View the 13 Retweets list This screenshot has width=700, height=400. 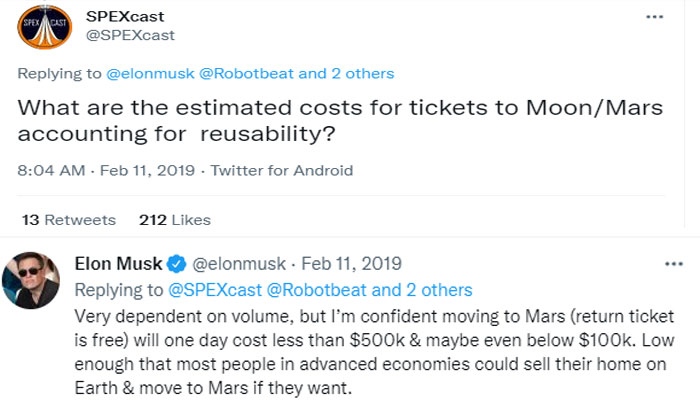(x=68, y=220)
